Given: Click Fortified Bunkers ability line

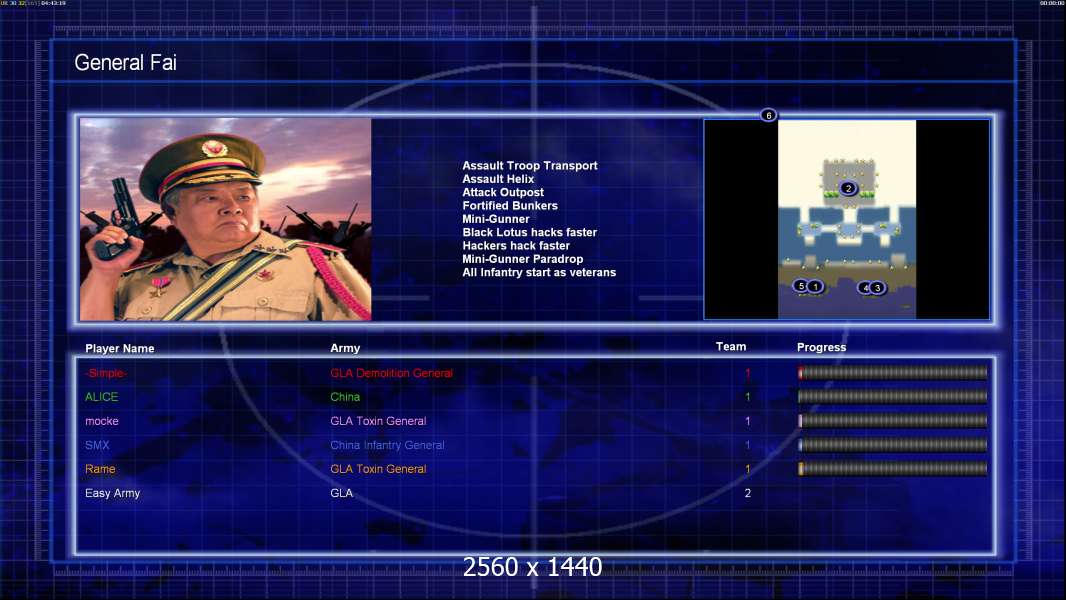Looking at the screenshot, I should [510, 206].
